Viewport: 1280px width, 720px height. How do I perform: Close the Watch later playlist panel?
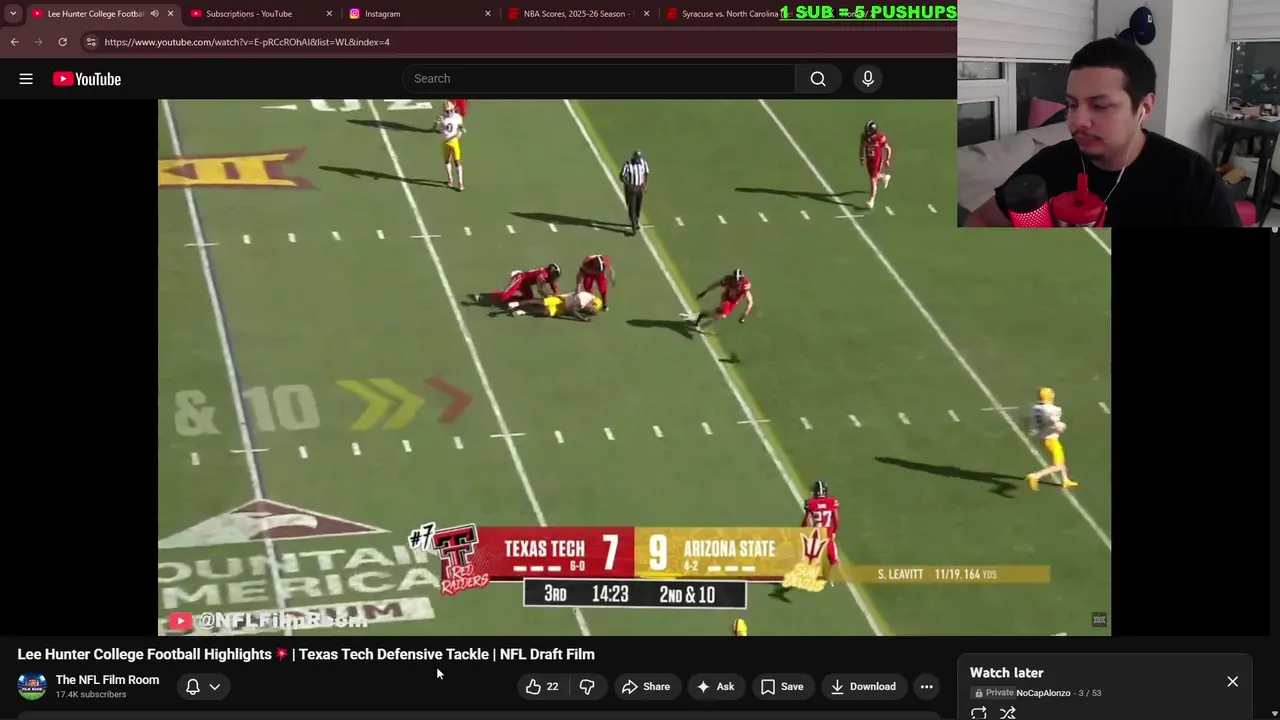click(x=1232, y=682)
